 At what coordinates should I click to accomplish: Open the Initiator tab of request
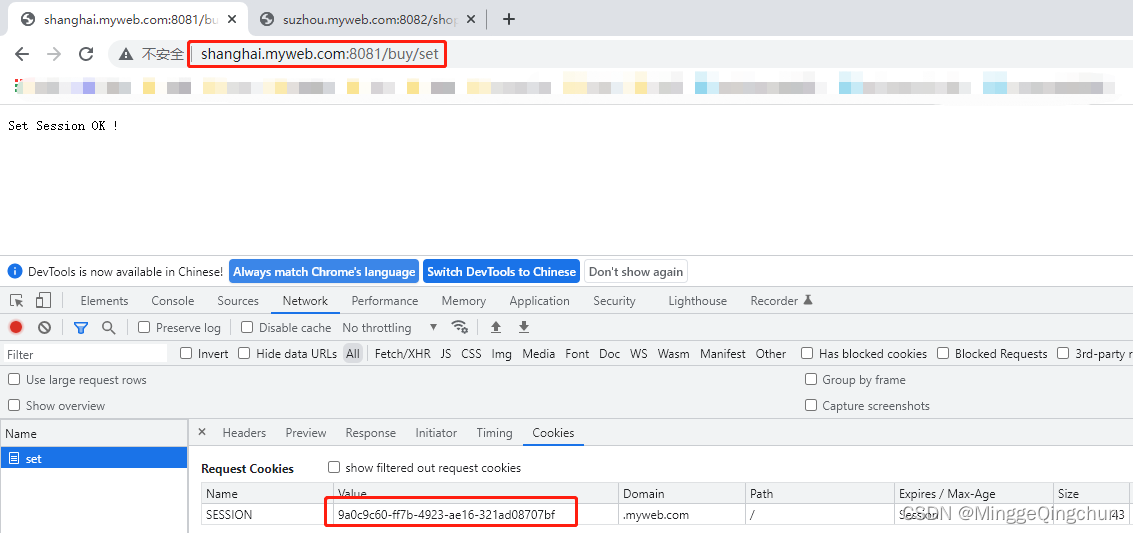coord(436,433)
